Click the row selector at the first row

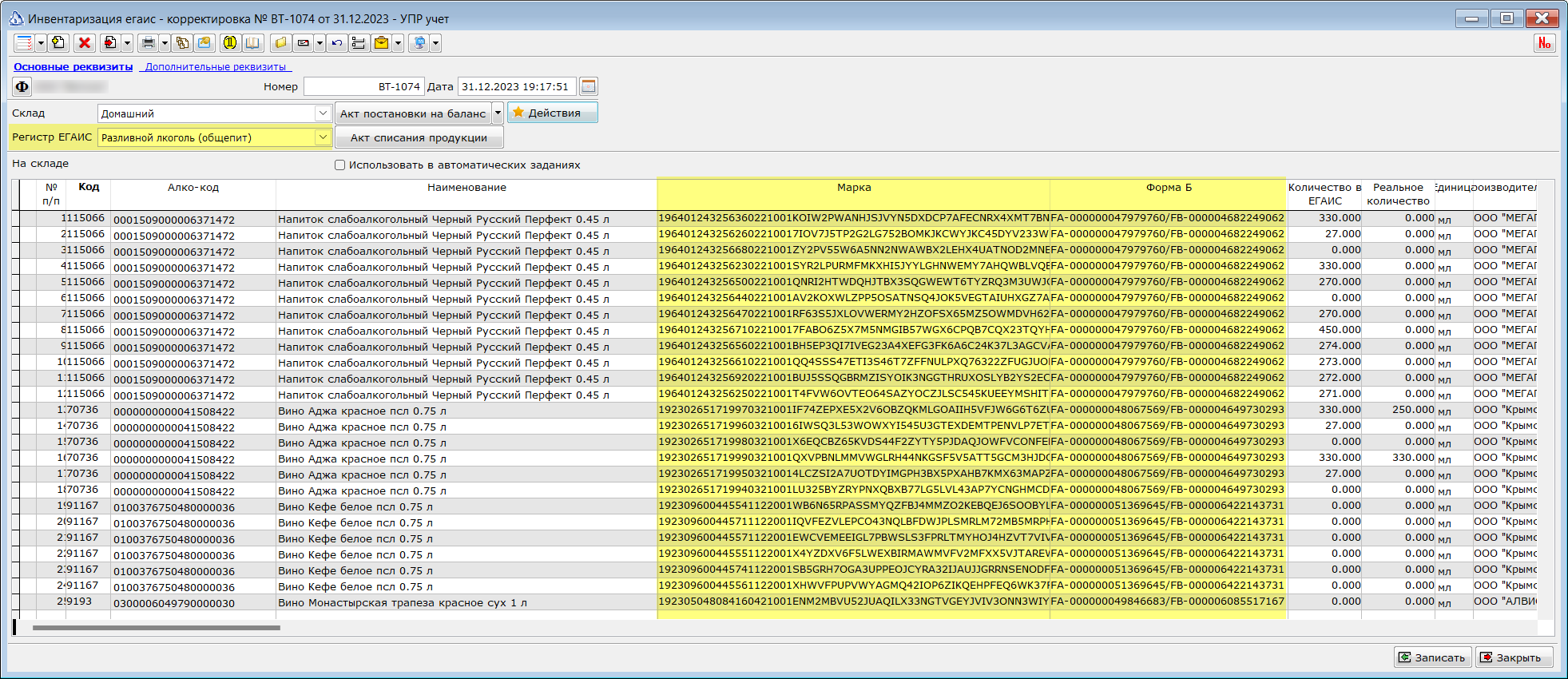point(17,219)
